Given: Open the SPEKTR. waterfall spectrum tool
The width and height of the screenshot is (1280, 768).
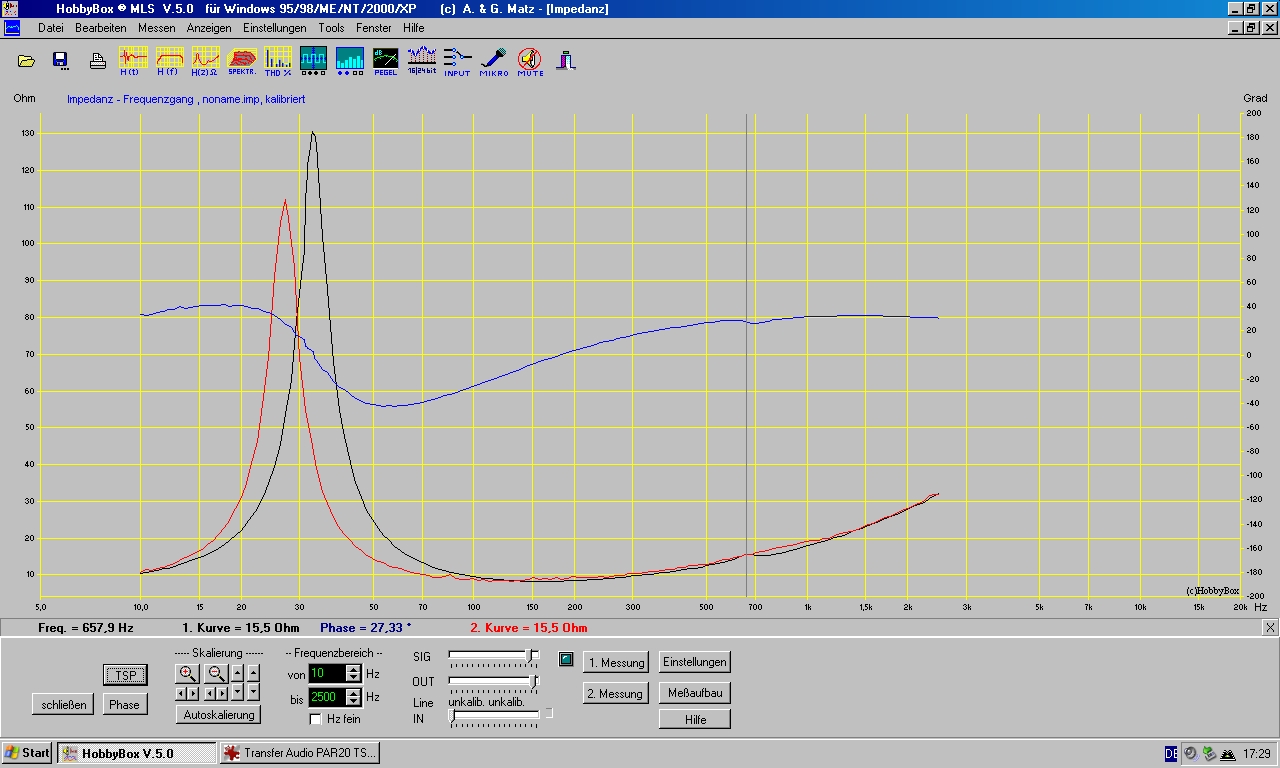Looking at the screenshot, I should point(242,61).
